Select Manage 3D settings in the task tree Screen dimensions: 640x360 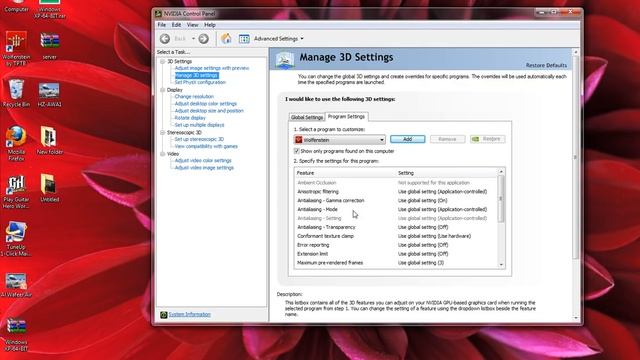[x=197, y=76]
